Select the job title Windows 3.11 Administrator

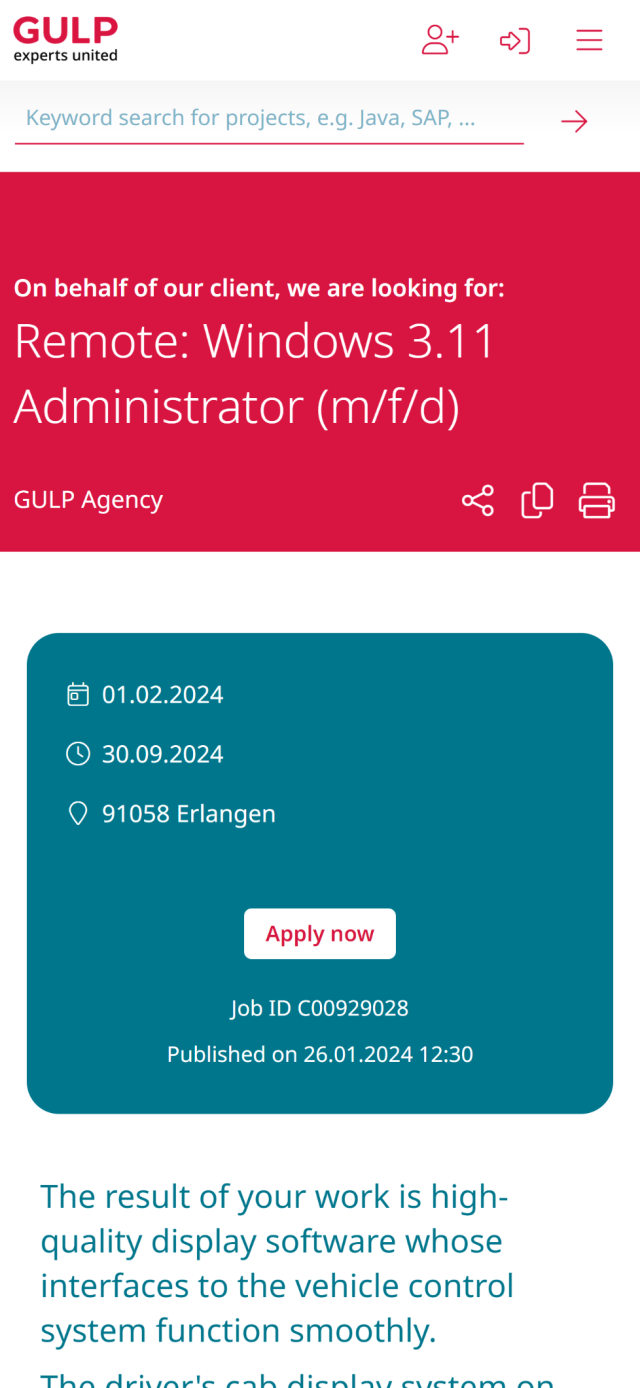click(255, 373)
